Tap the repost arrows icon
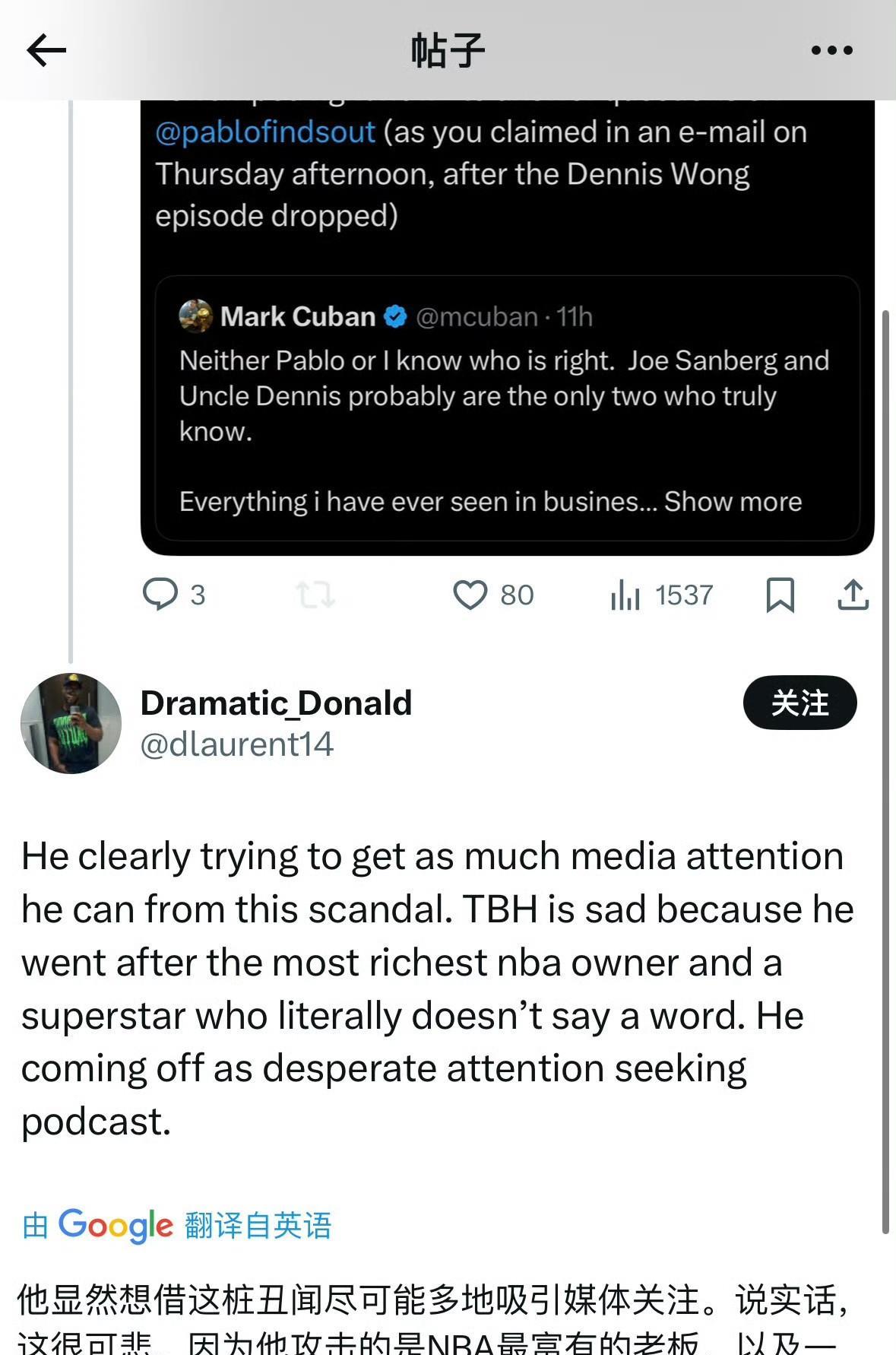The height and width of the screenshot is (1355, 896). 315,595
